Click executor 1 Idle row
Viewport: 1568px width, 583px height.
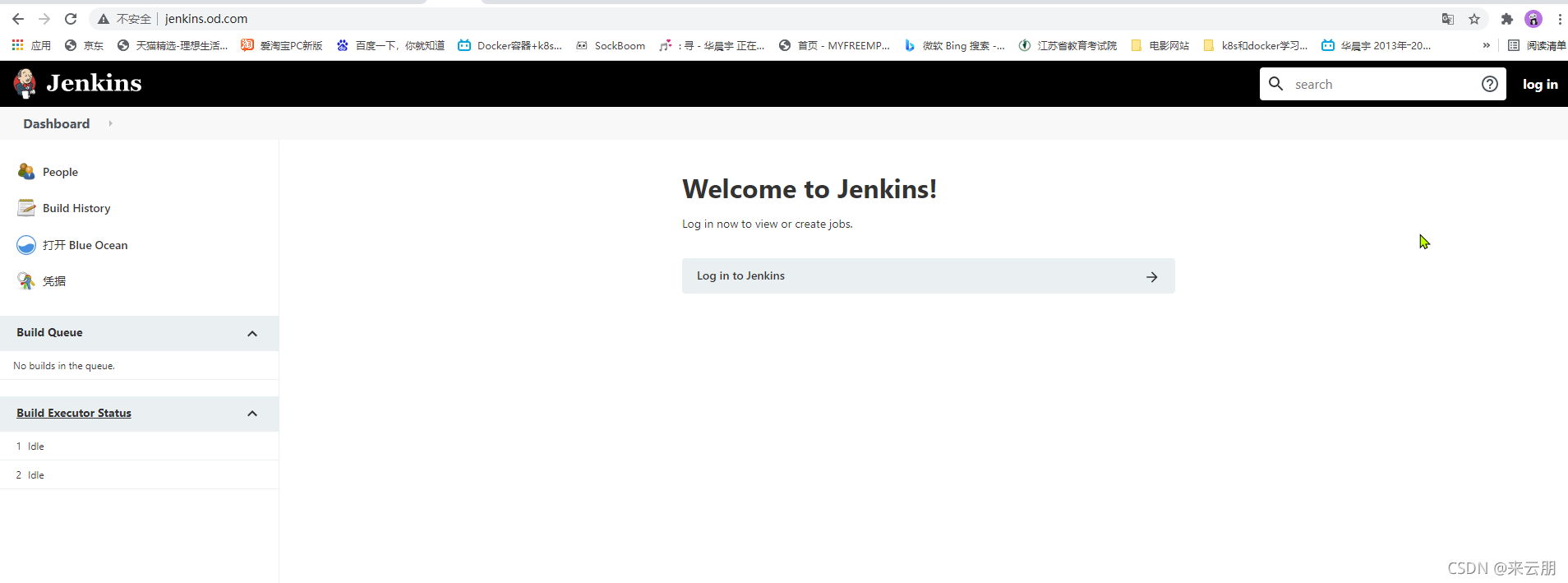140,447
